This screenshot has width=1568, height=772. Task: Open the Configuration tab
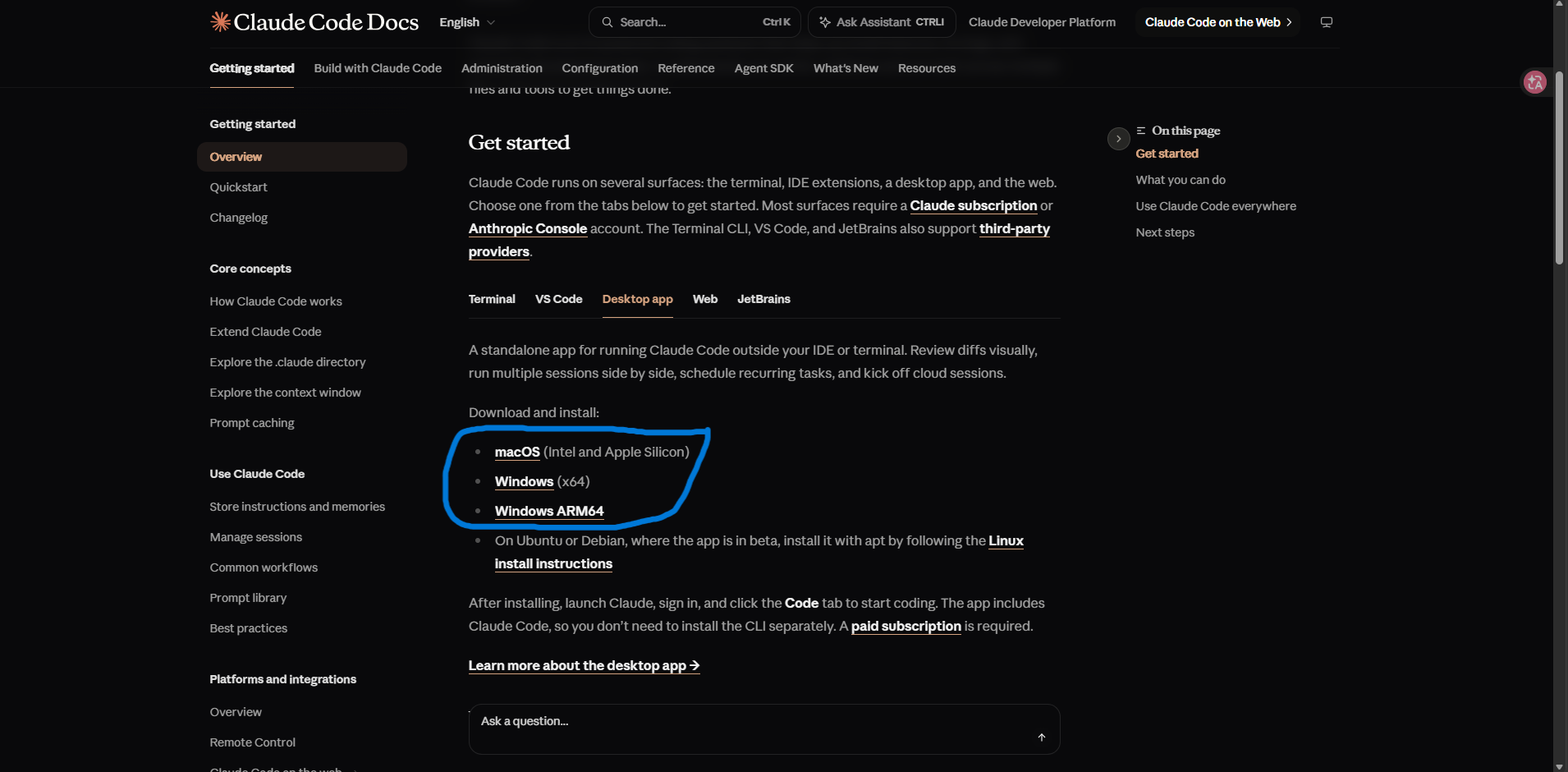click(x=600, y=68)
